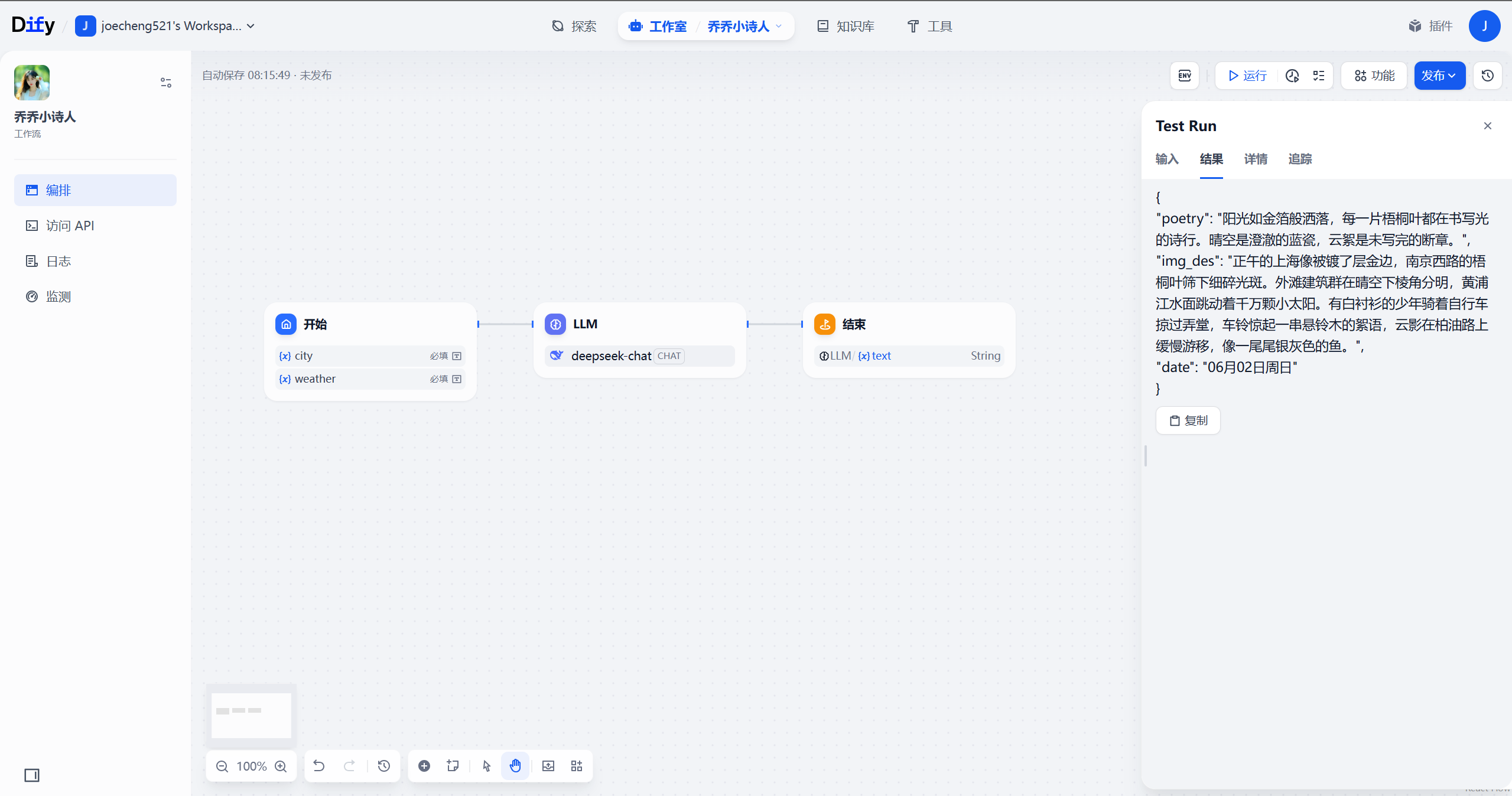Open the ENV environment variables icon
The height and width of the screenshot is (796, 1512).
1184,76
